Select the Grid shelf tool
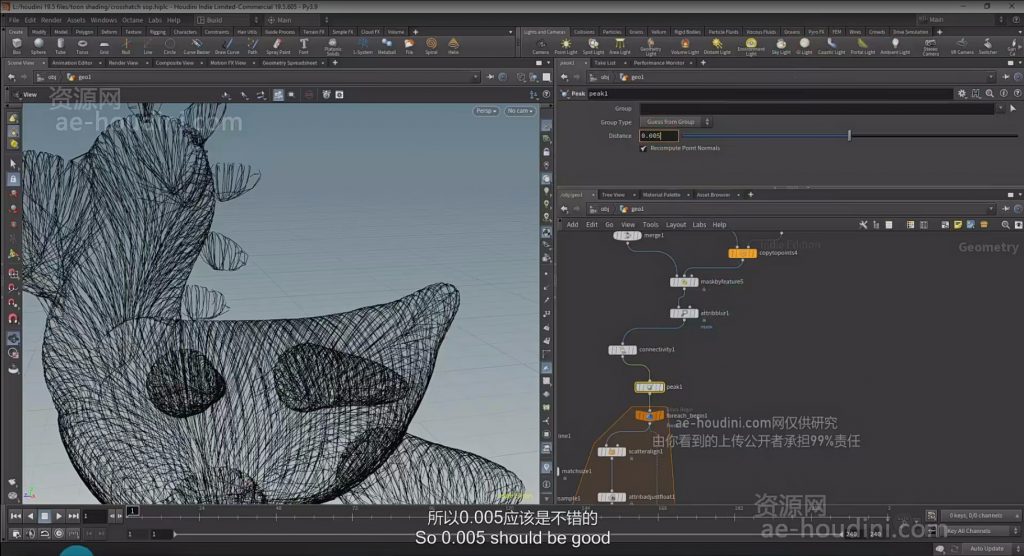The image size is (1024, 556). click(104, 46)
